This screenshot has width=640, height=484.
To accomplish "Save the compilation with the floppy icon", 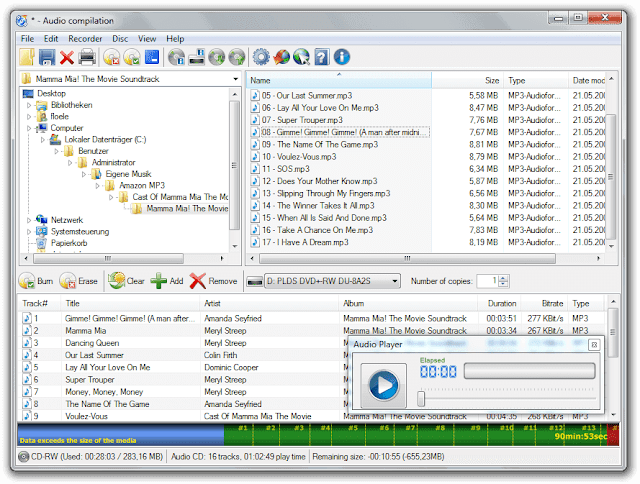I will pyautogui.click(x=47, y=57).
